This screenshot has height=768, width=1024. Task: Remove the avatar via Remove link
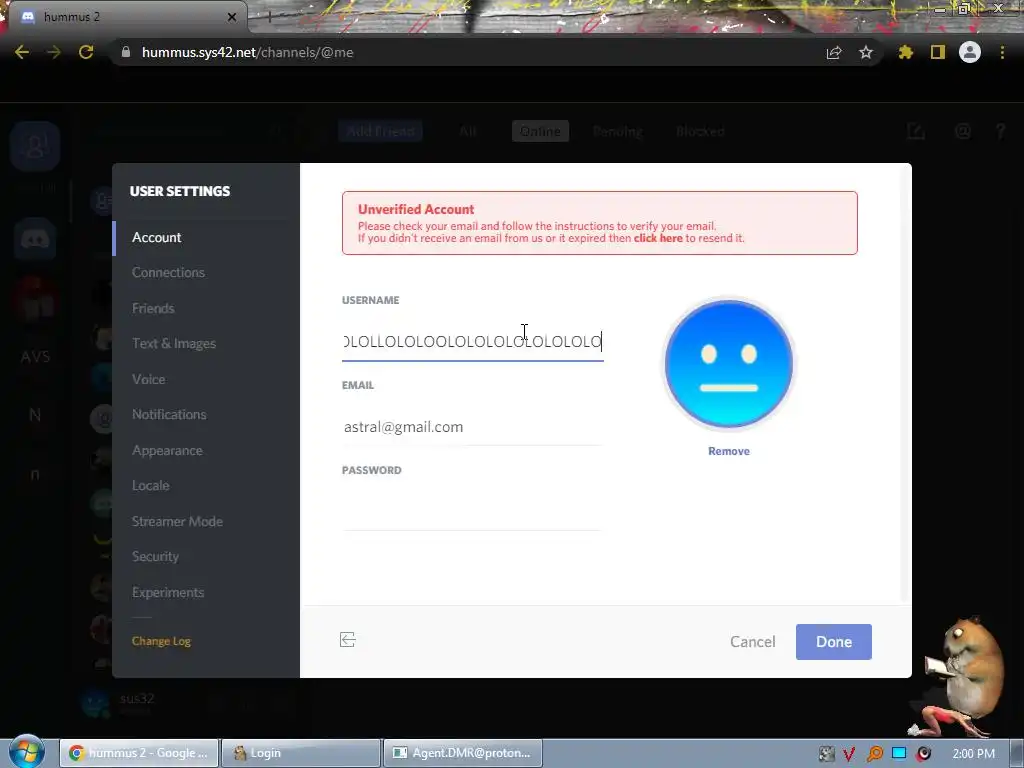tap(729, 451)
